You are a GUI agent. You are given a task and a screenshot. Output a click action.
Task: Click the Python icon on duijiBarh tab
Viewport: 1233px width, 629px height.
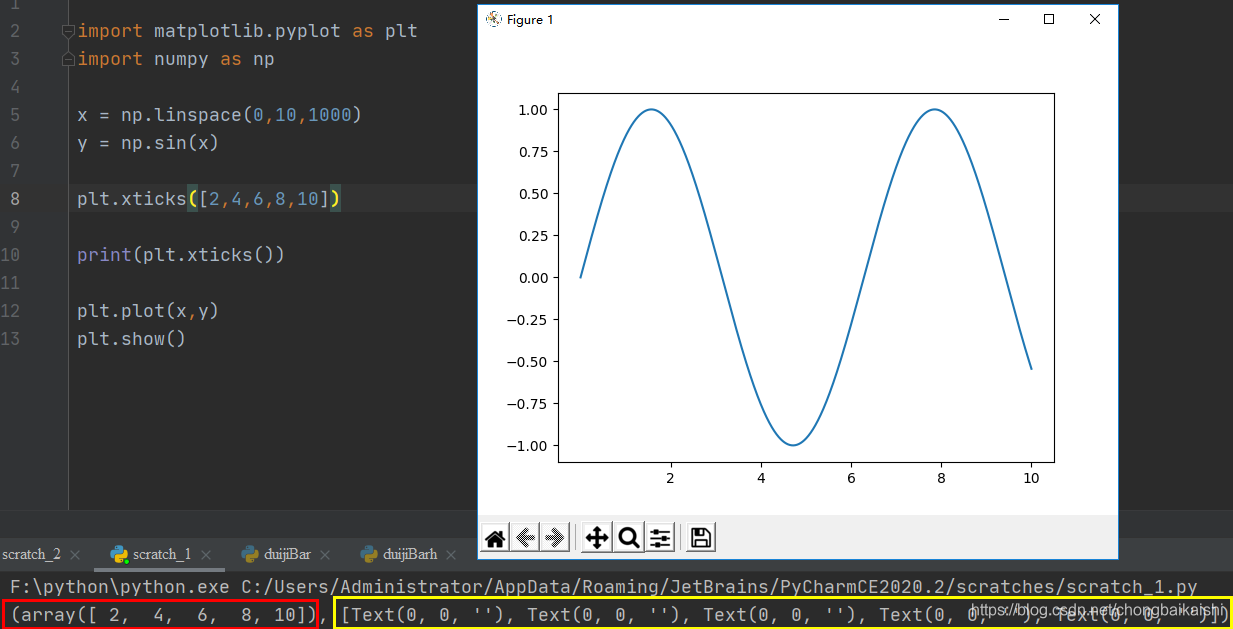click(x=369, y=554)
